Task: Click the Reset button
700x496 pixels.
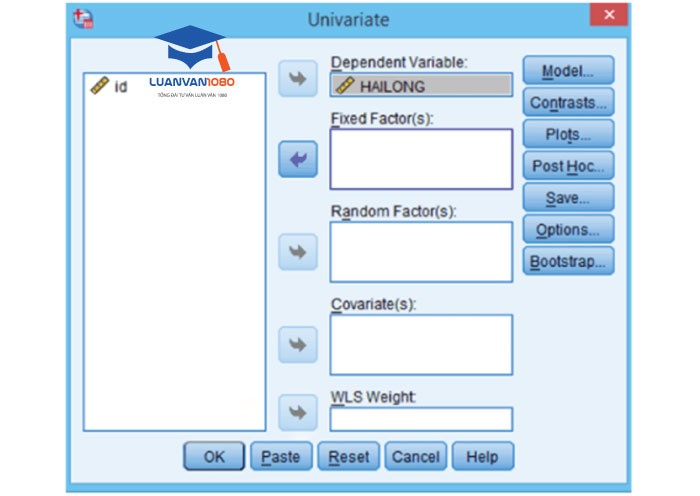Action: click(349, 456)
